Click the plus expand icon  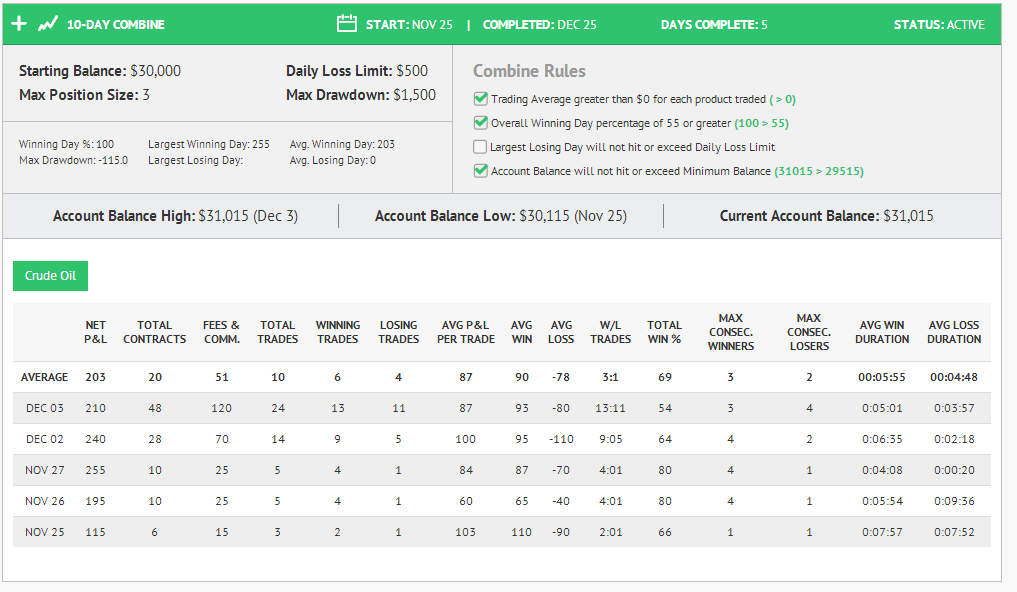point(19,24)
